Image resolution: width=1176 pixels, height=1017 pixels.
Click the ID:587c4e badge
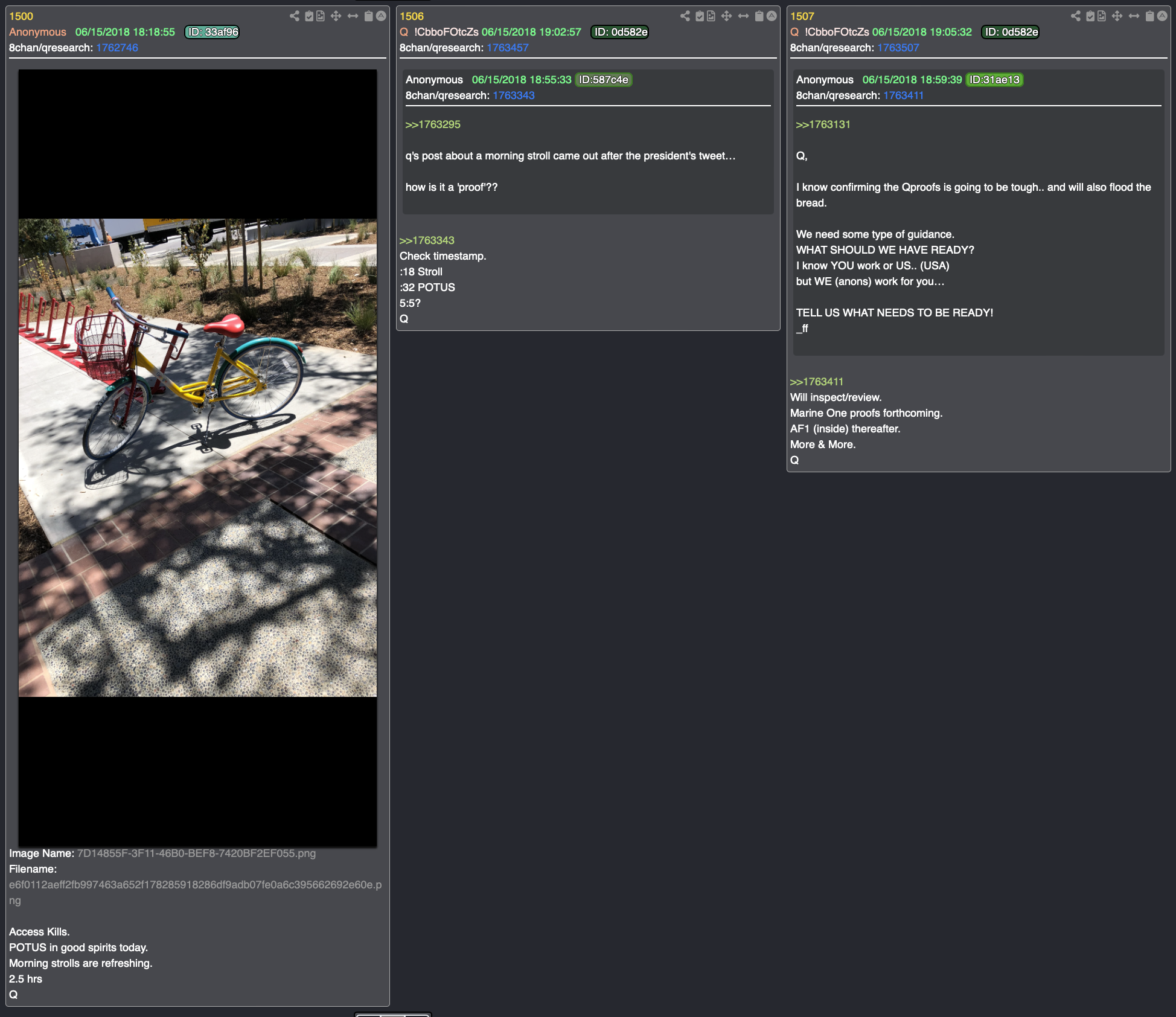[x=604, y=80]
